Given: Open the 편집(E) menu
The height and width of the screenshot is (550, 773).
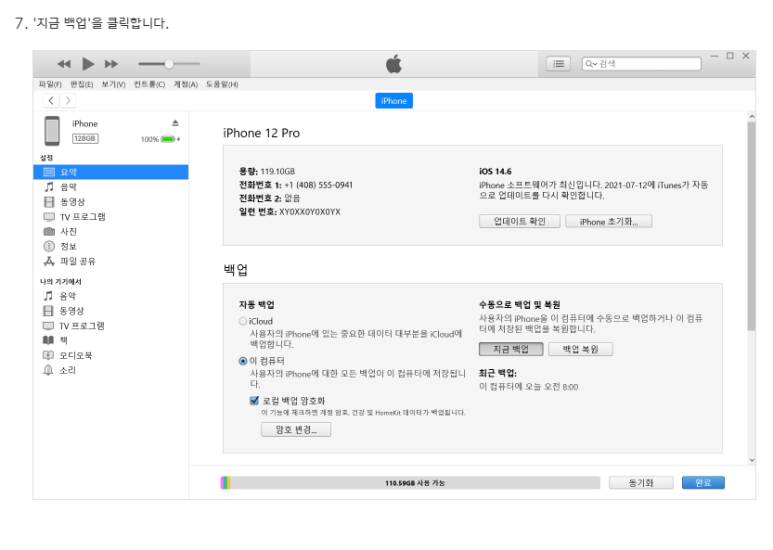Looking at the screenshot, I should [x=82, y=84].
